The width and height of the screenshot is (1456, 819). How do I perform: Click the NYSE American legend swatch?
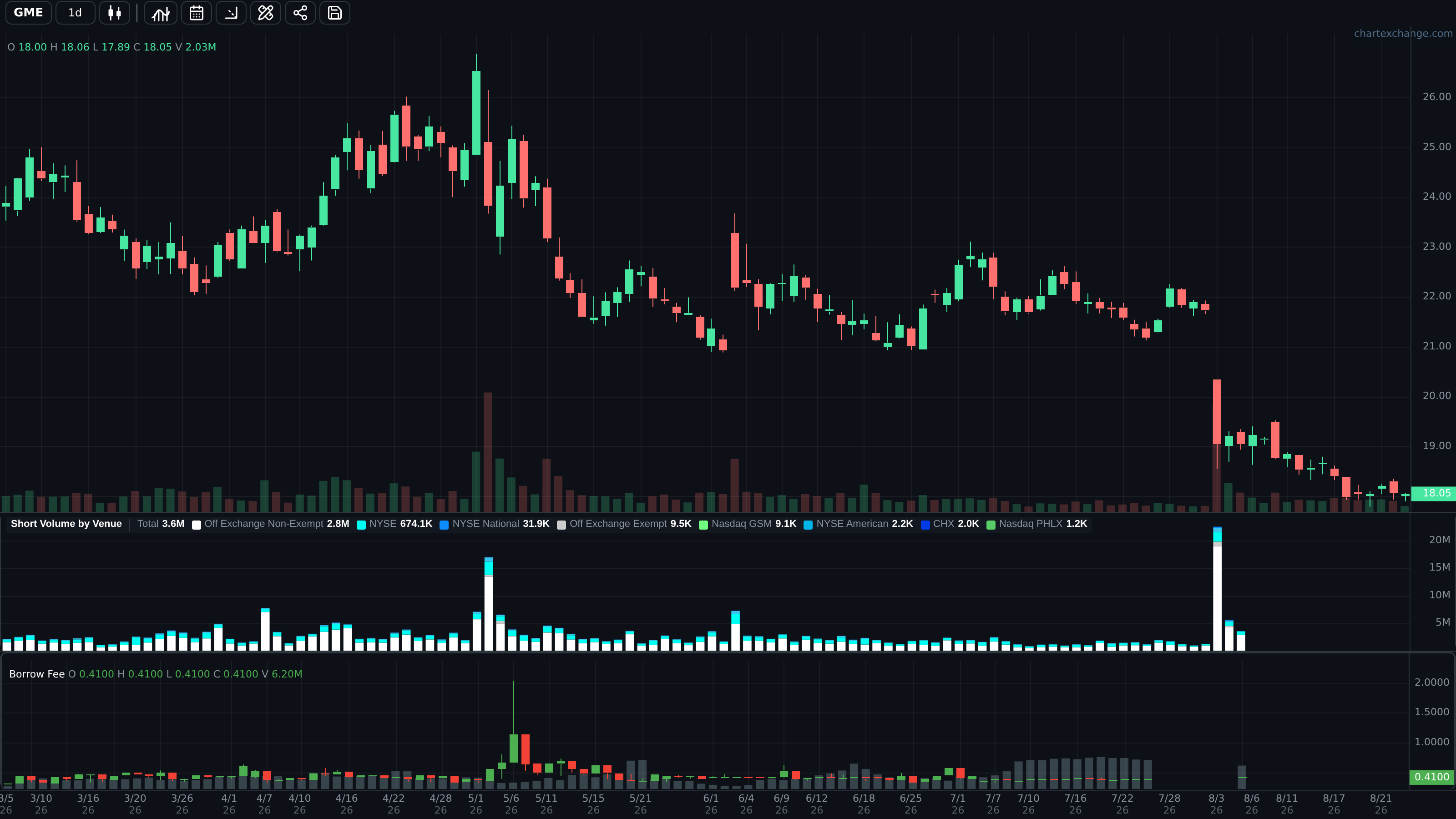coord(808,525)
